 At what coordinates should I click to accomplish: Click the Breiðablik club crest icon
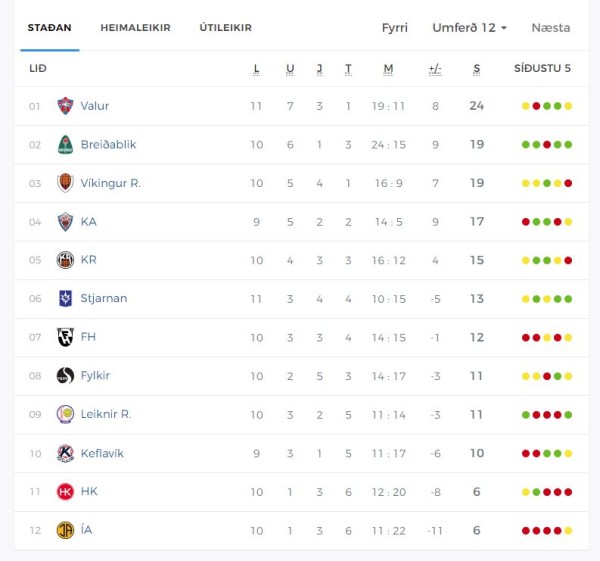coord(65,145)
